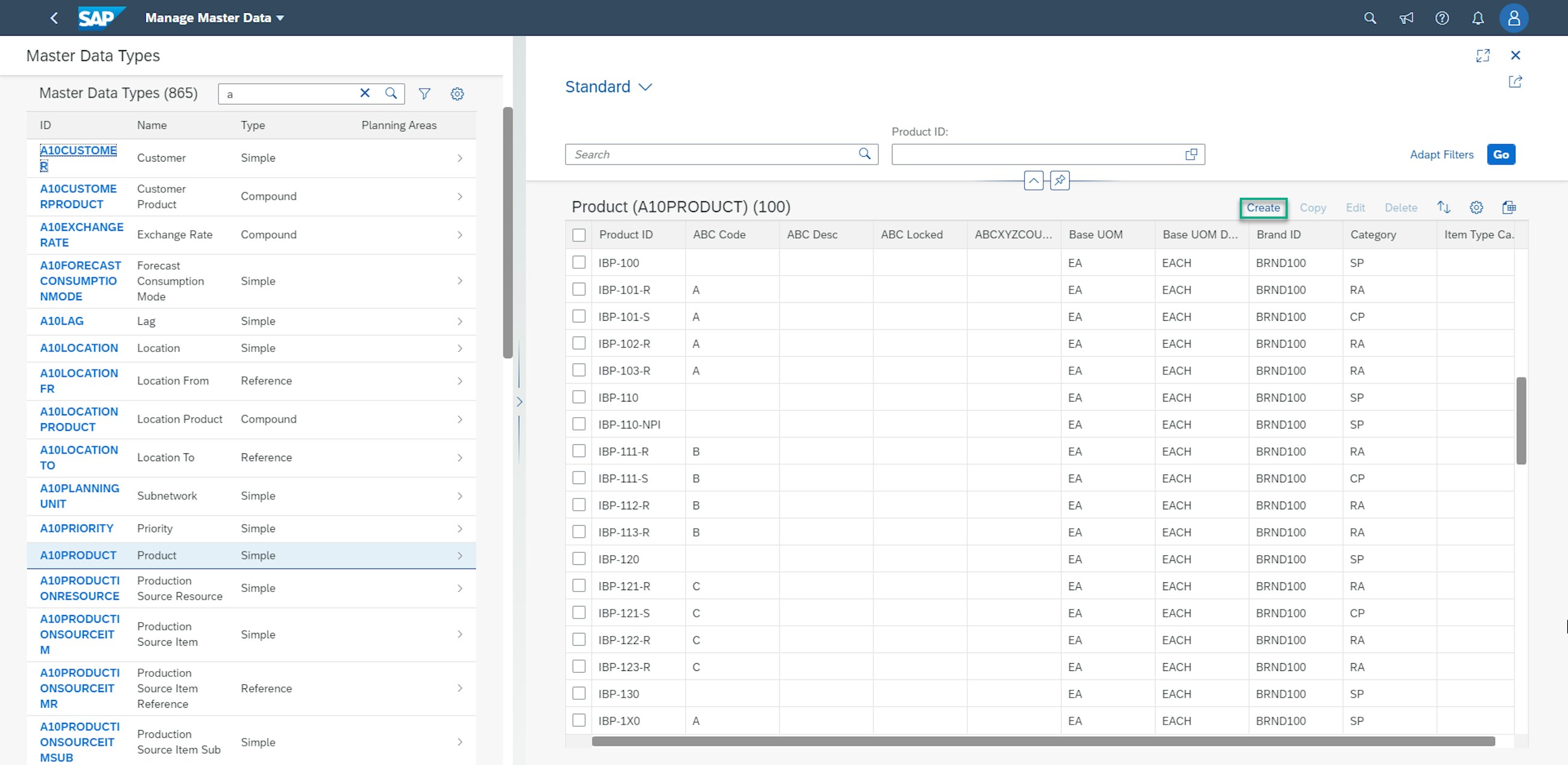This screenshot has width=1568, height=765.
Task: Open the Manage Master Data title menu
Action: click(214, 18)
